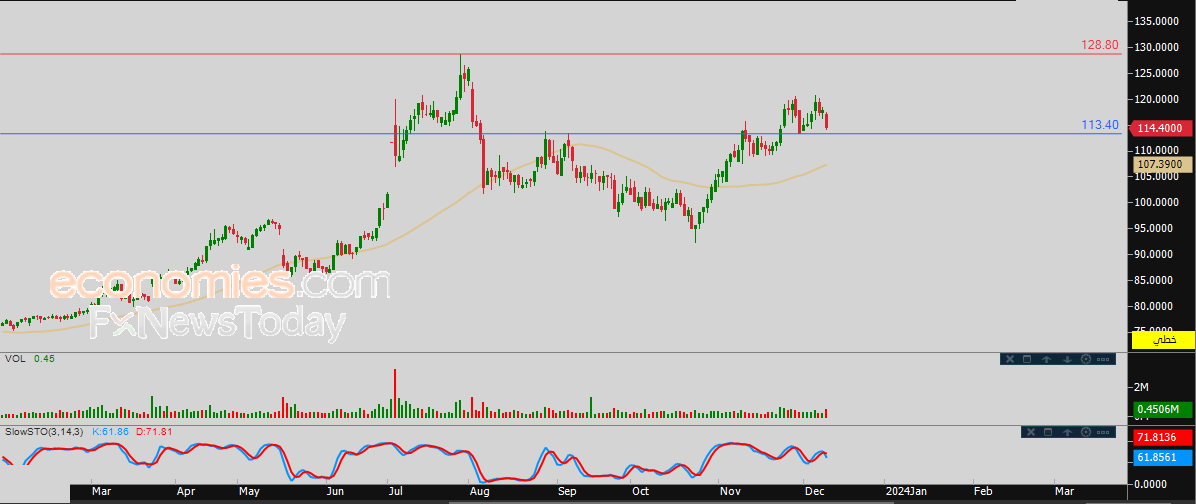Click the 114.4000 current price tag
The height and width of the screenshot is (504, 1196).
pyautogui.click(x=1161, y=129)
